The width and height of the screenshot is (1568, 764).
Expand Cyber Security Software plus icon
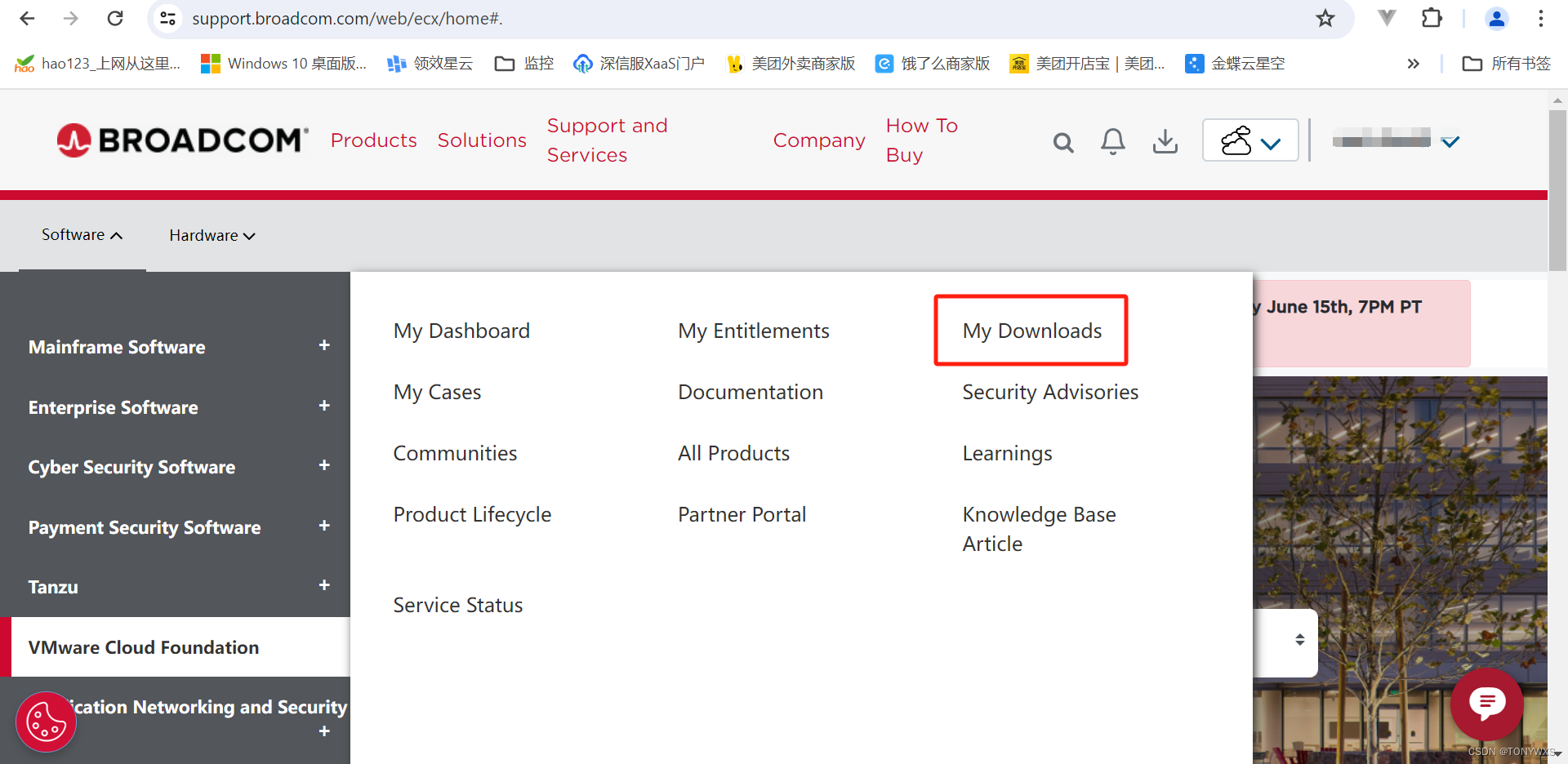point(324,465)
